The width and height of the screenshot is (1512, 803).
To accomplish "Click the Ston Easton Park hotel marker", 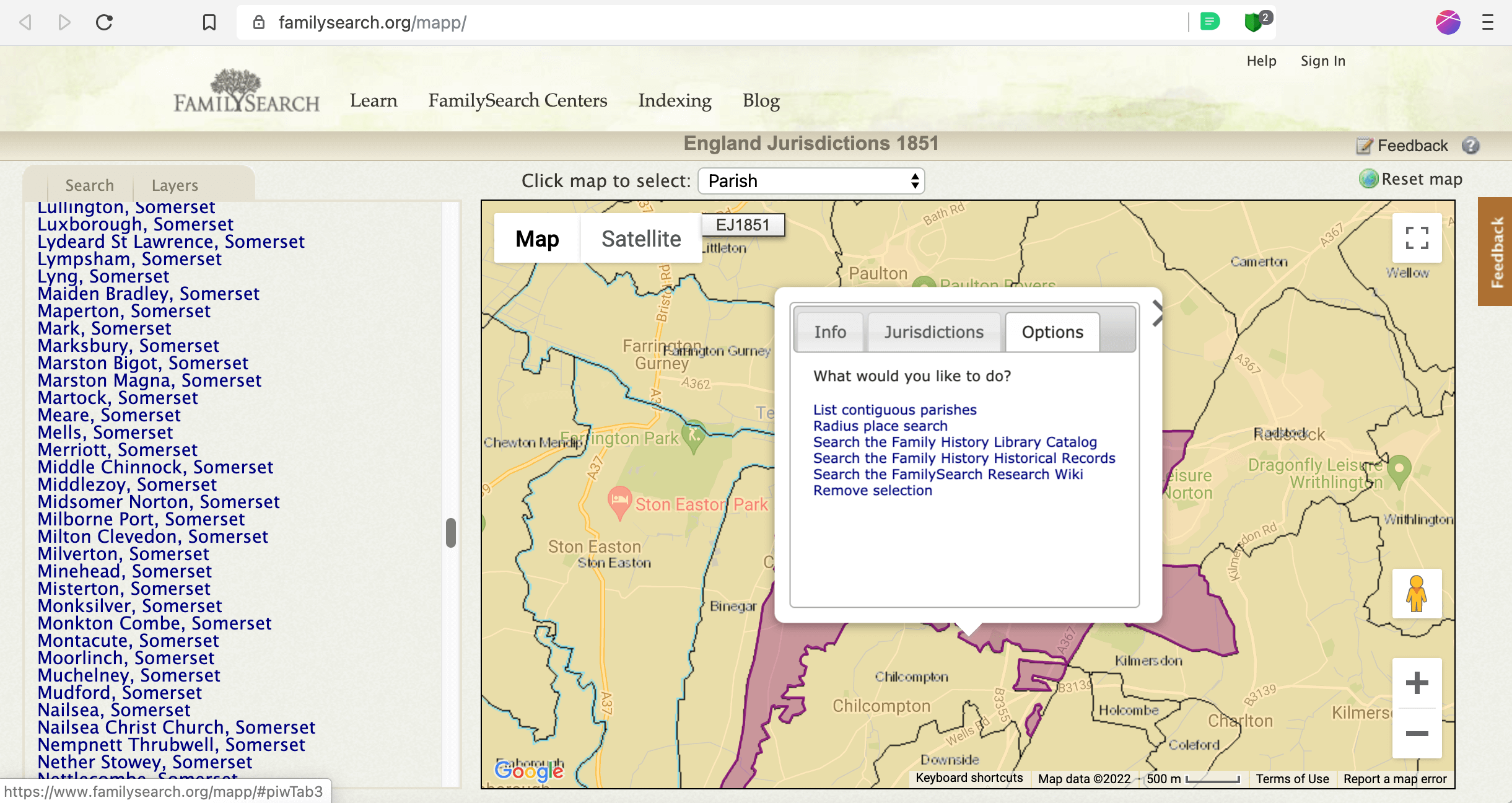I will 619,502.
